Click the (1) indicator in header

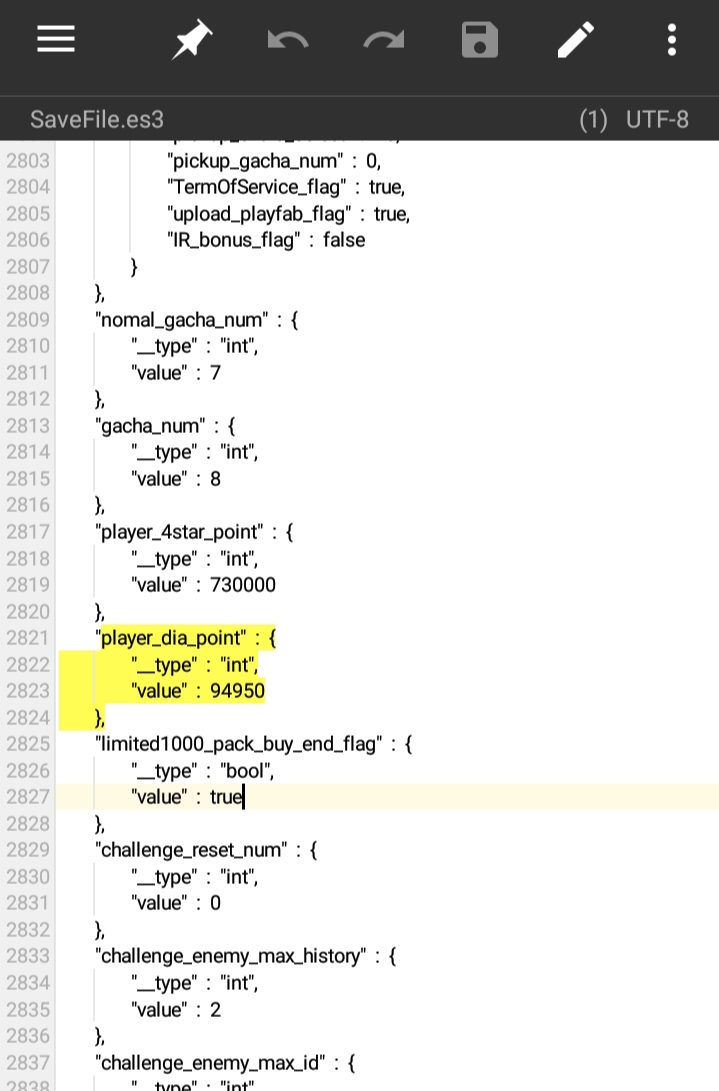[x=593, y=120]
